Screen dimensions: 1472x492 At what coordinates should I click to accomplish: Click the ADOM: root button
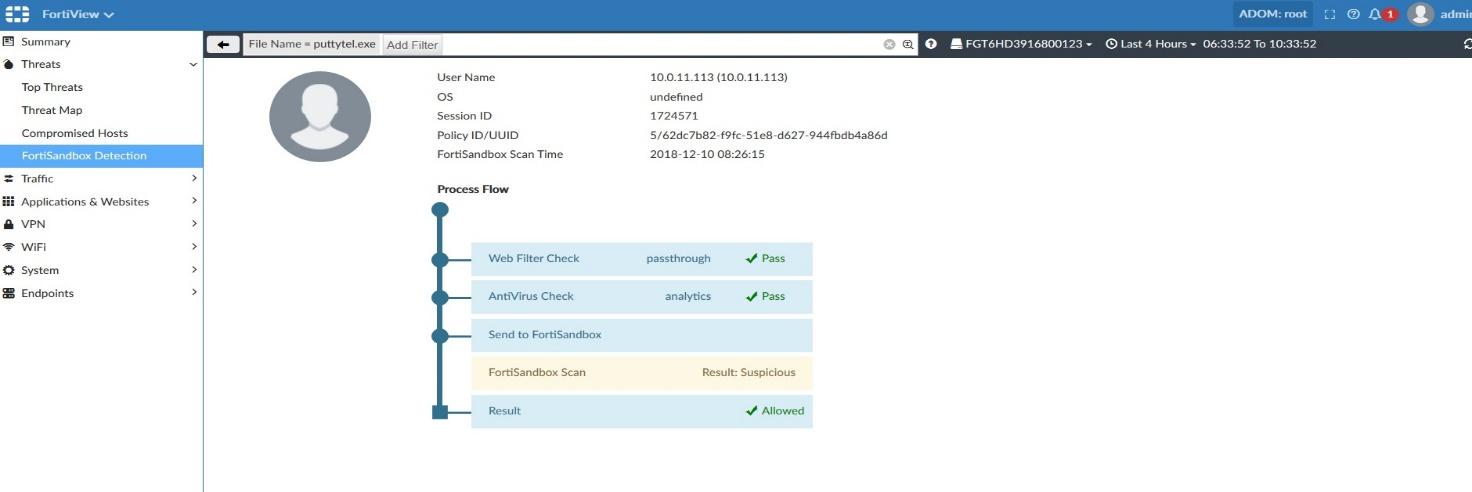[x=1272, y=14]
